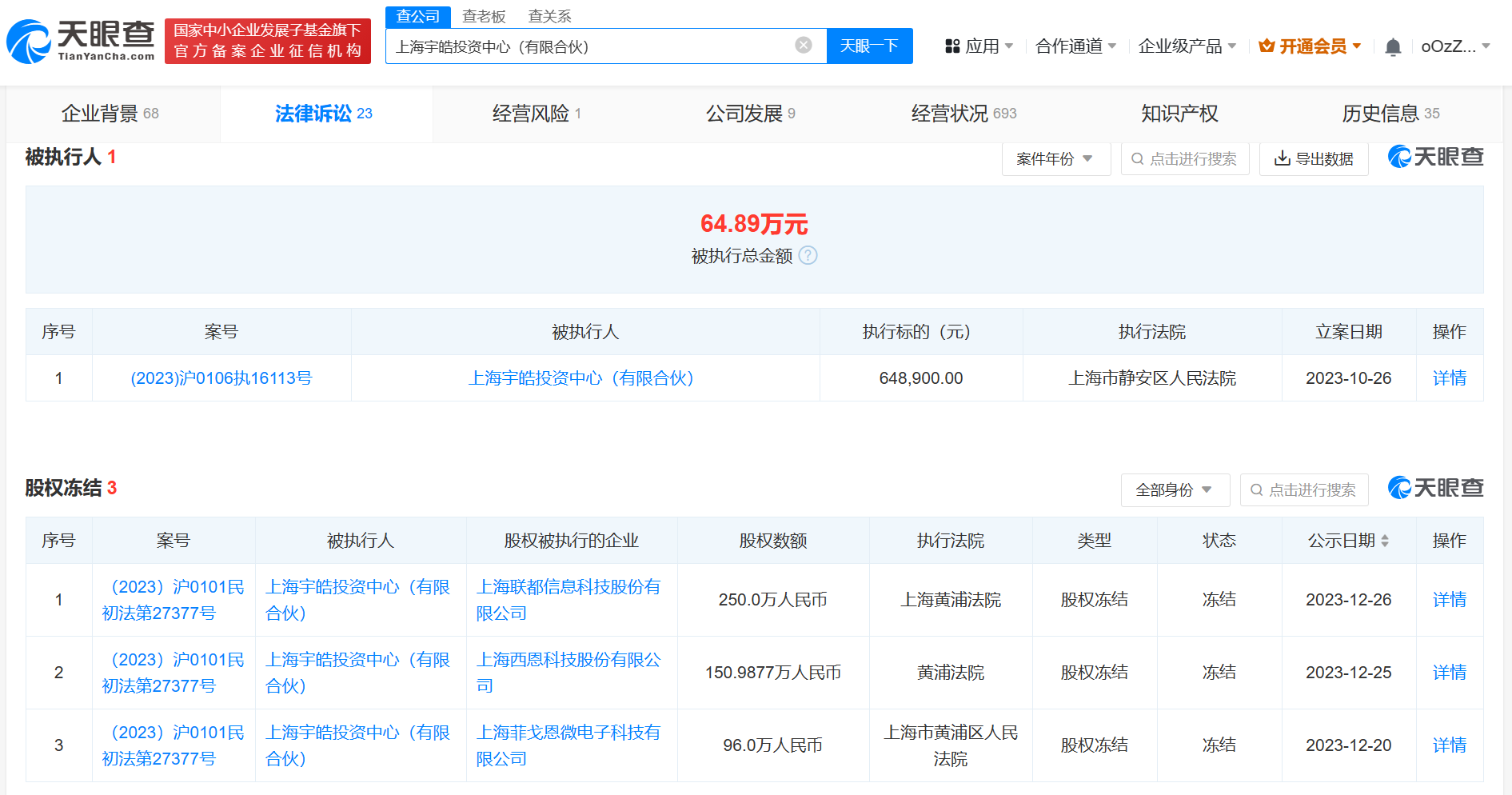Image resolution: width=1512 pixels, height=795 pixels.
Task: Click the 上海市静安区人民法院 cell
Action: tap(1152, 378)
